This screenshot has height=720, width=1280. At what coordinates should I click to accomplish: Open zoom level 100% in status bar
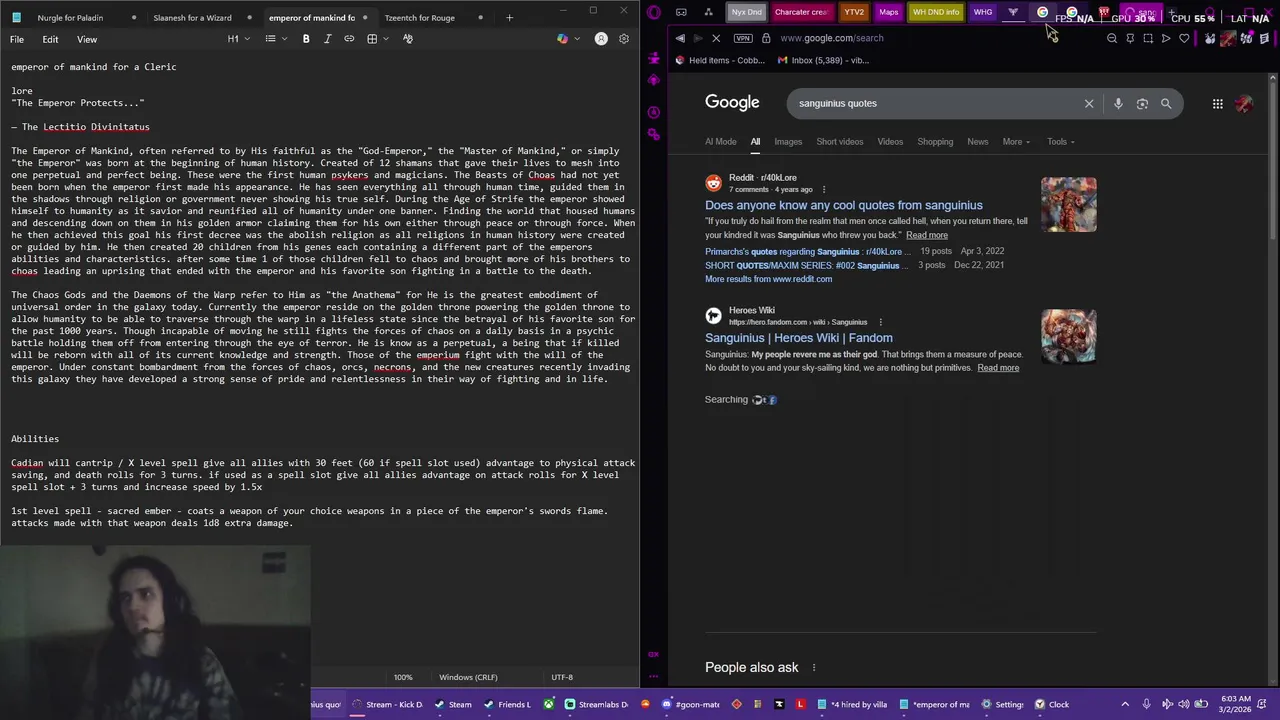pyautogui.click(x=403, y=677)
